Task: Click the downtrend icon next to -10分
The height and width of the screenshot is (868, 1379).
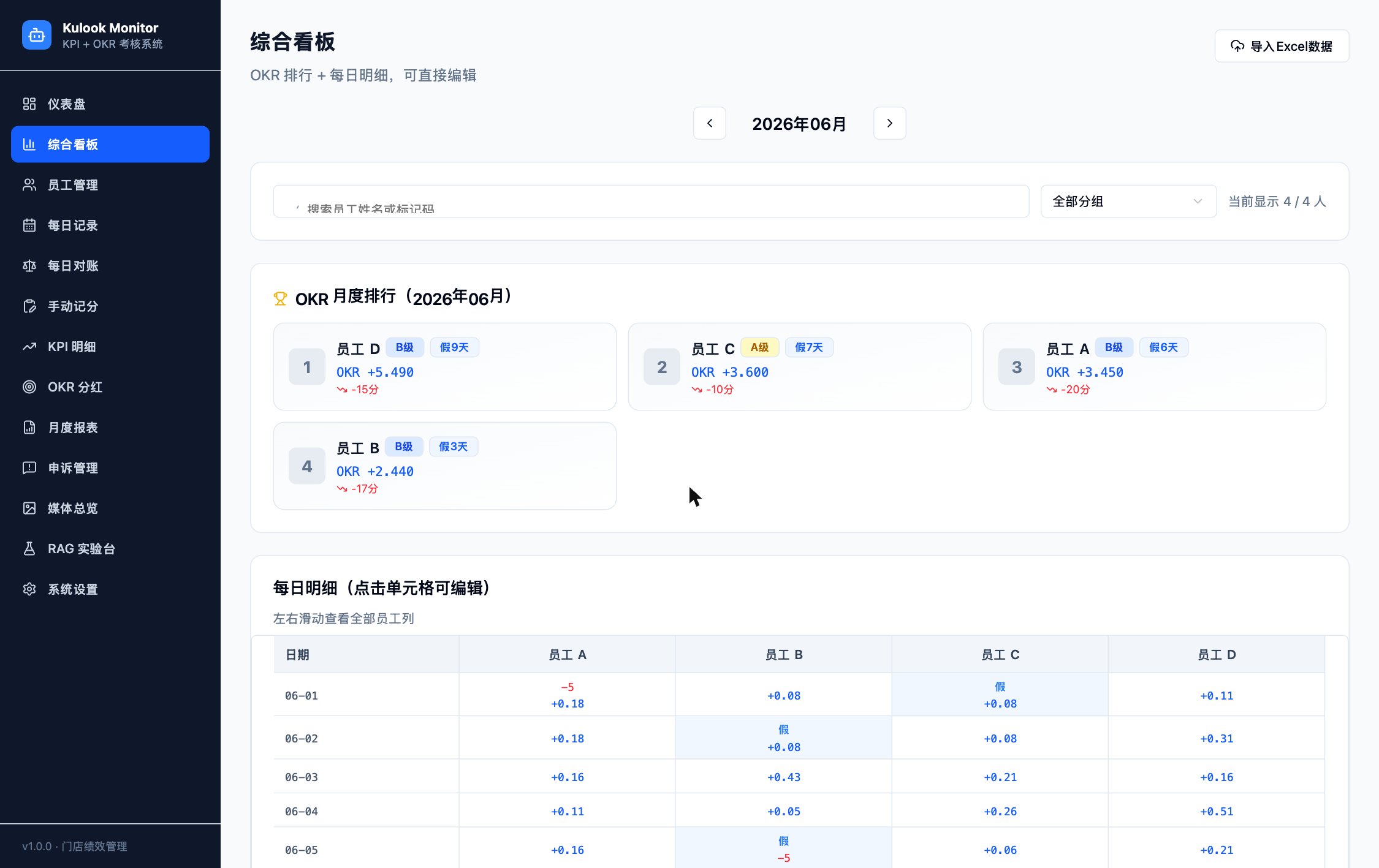Action: point(697,390)
